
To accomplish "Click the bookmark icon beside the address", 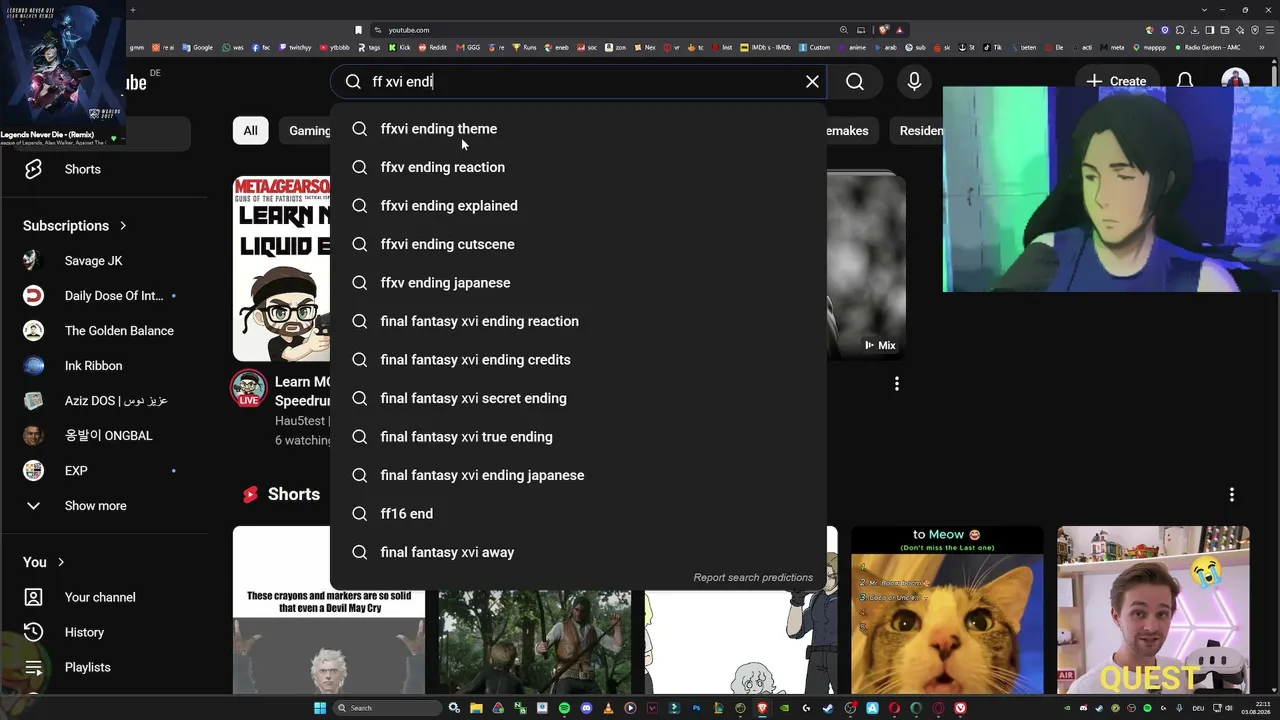I will 359,30.
